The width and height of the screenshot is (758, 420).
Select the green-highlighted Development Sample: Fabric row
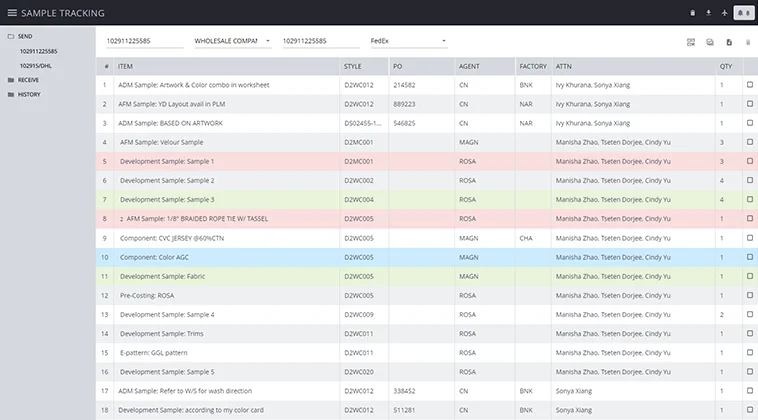427,276
